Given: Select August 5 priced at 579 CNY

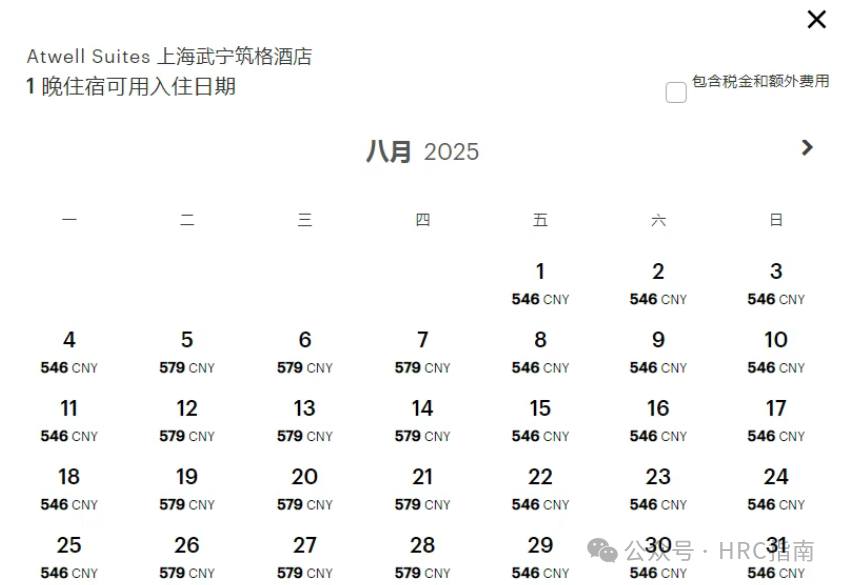Looking at the screenshot, I should tap(186, 340).
